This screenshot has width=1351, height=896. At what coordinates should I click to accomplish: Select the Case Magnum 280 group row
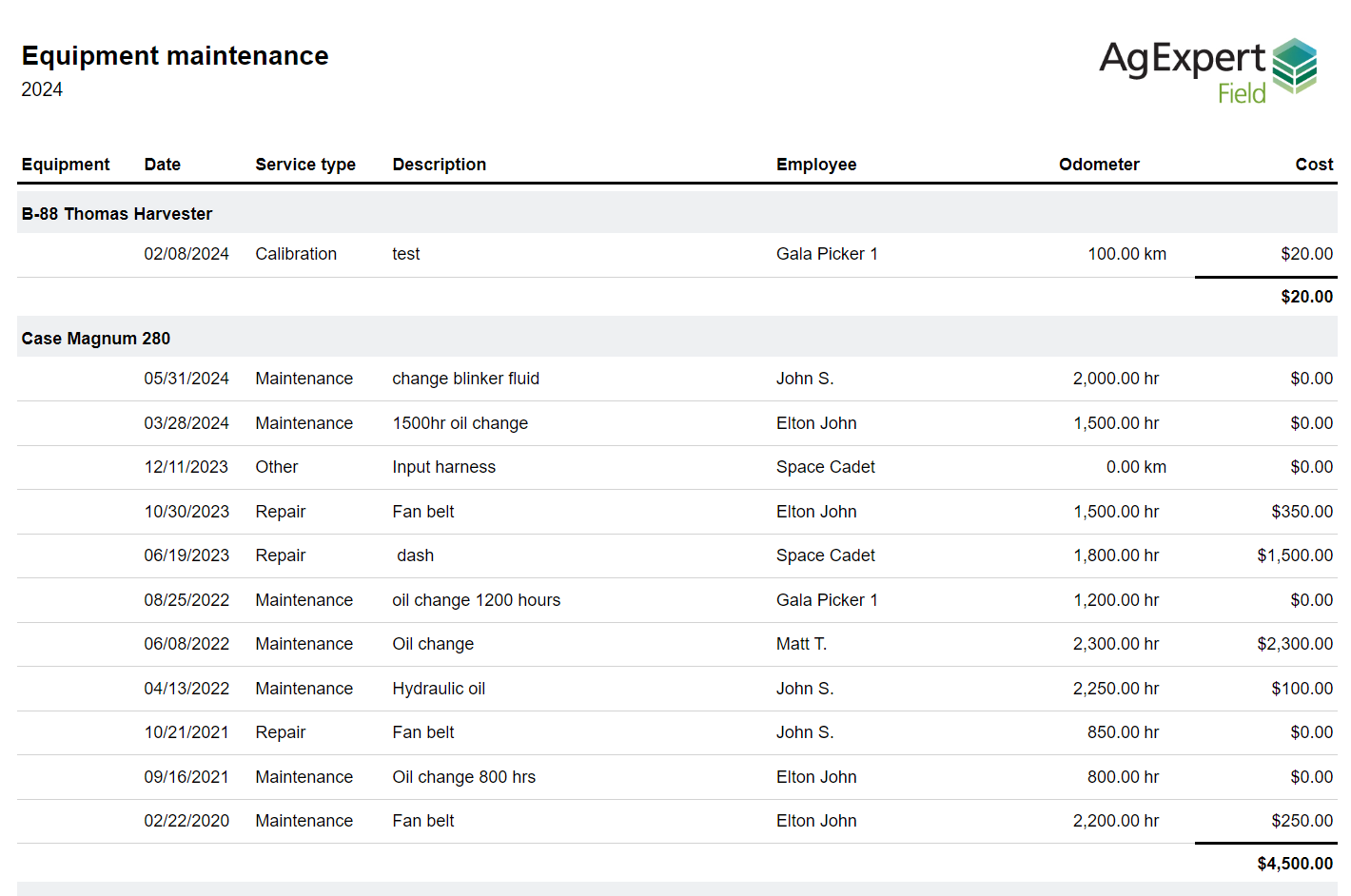(96, 339)
